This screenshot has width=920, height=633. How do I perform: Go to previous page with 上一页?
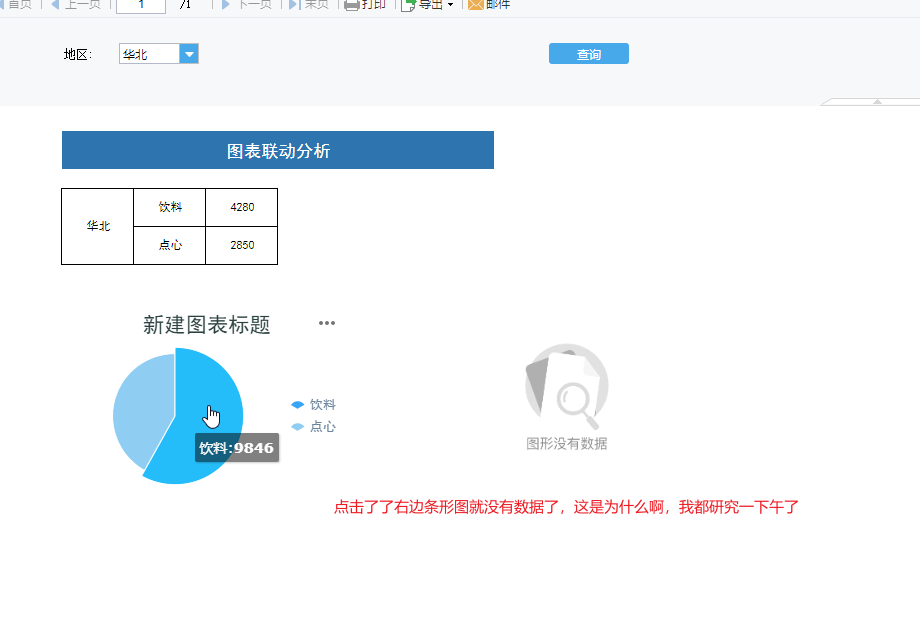pos(76,5)
